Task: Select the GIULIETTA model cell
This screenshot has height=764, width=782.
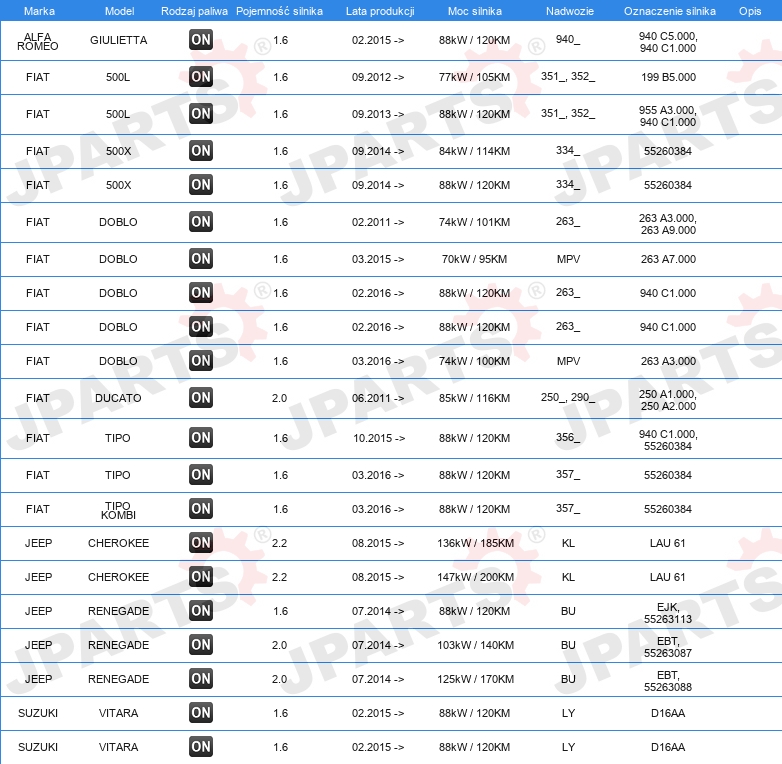Action: (x=119, y=40)
